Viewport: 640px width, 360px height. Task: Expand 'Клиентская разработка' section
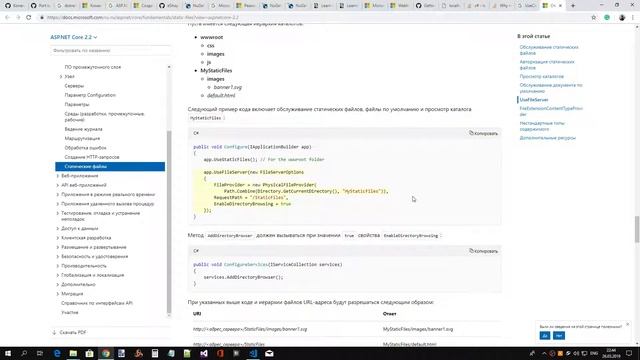58,238
